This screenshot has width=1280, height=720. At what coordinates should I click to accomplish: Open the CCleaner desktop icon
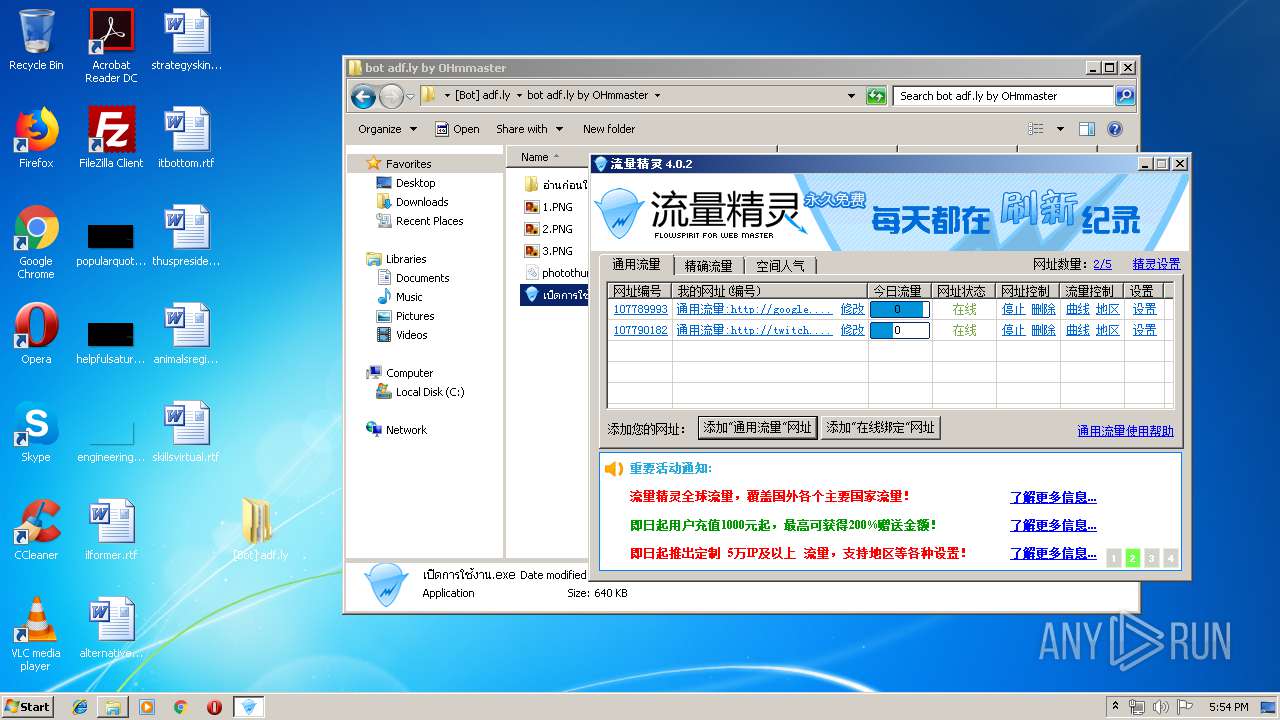coord(36,530)
